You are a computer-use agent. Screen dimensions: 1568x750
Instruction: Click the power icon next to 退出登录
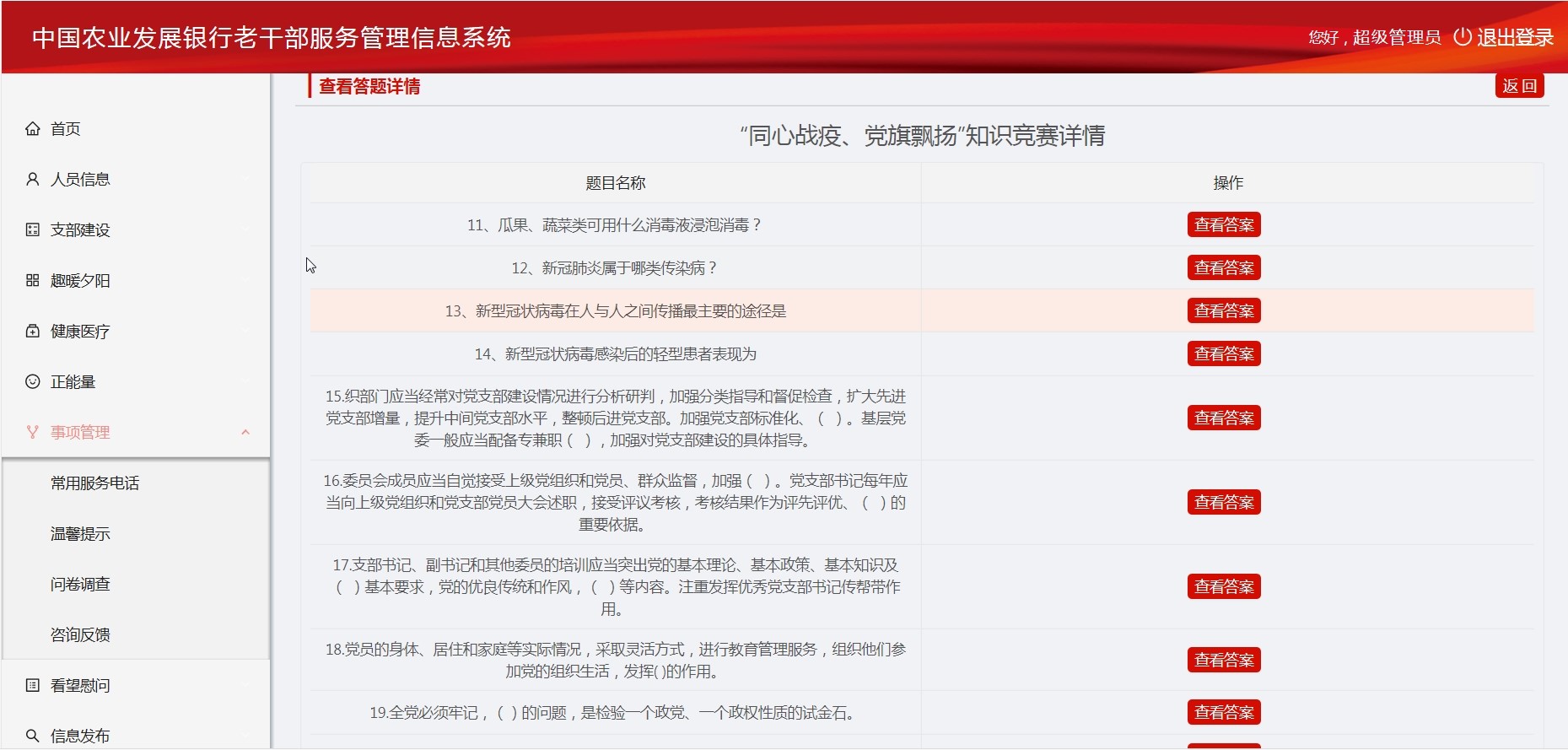click(1463, 37)
